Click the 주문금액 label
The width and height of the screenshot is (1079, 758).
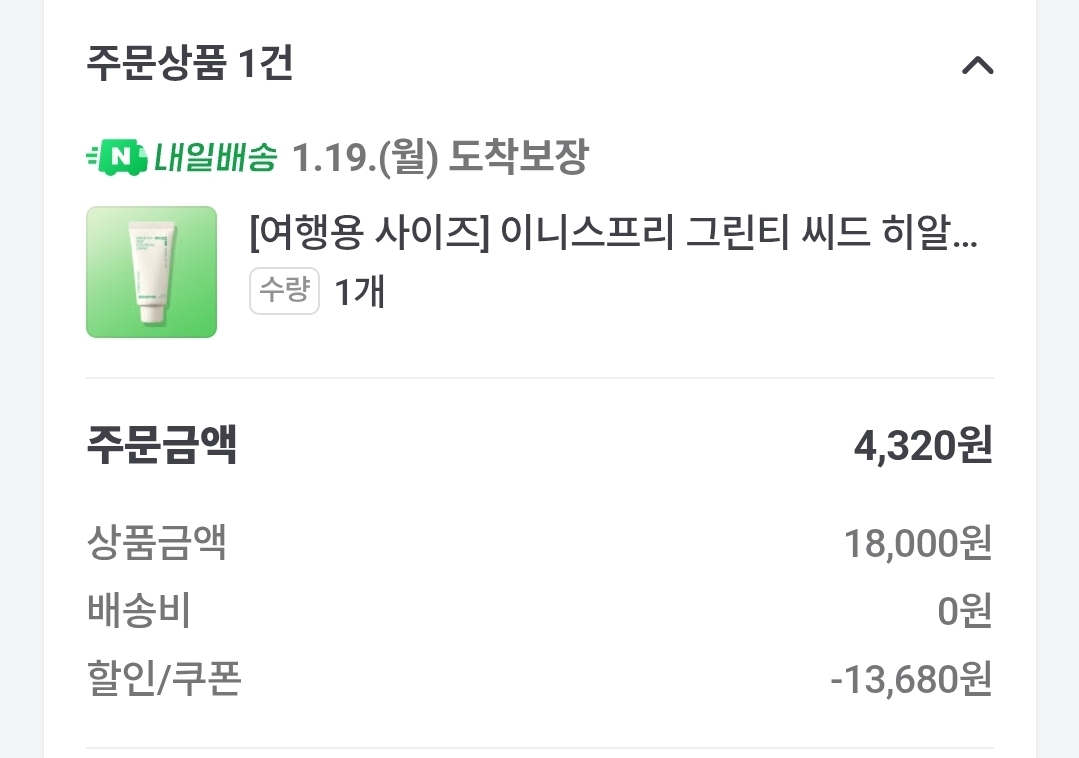click(161, 446)
